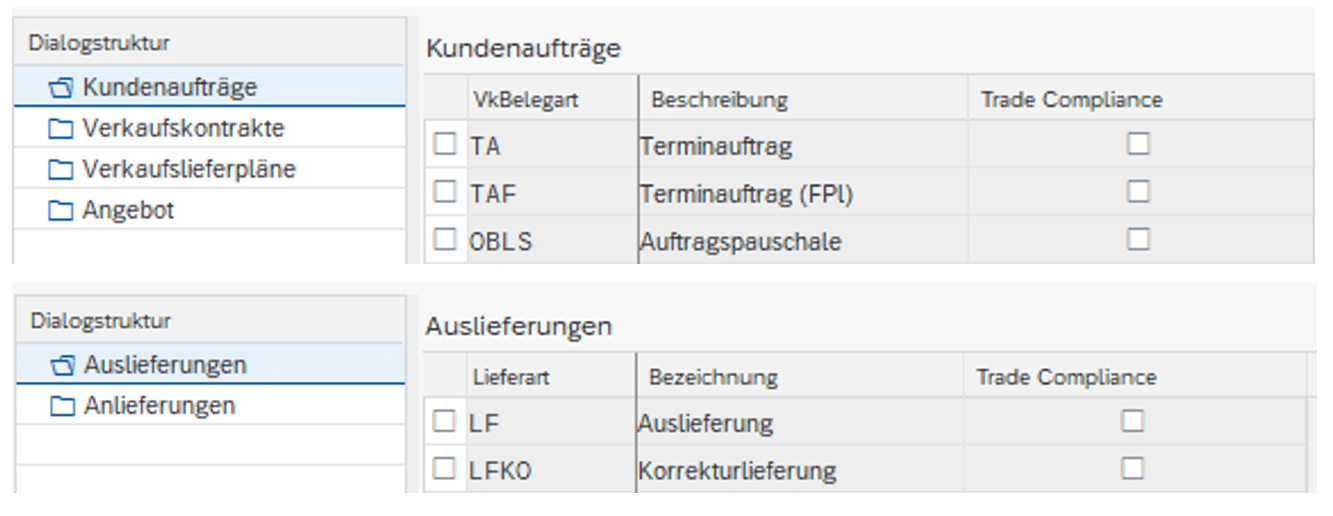Click the Anlieferungen folder icon
The image size is (1333, 516).
pos(62,407)
